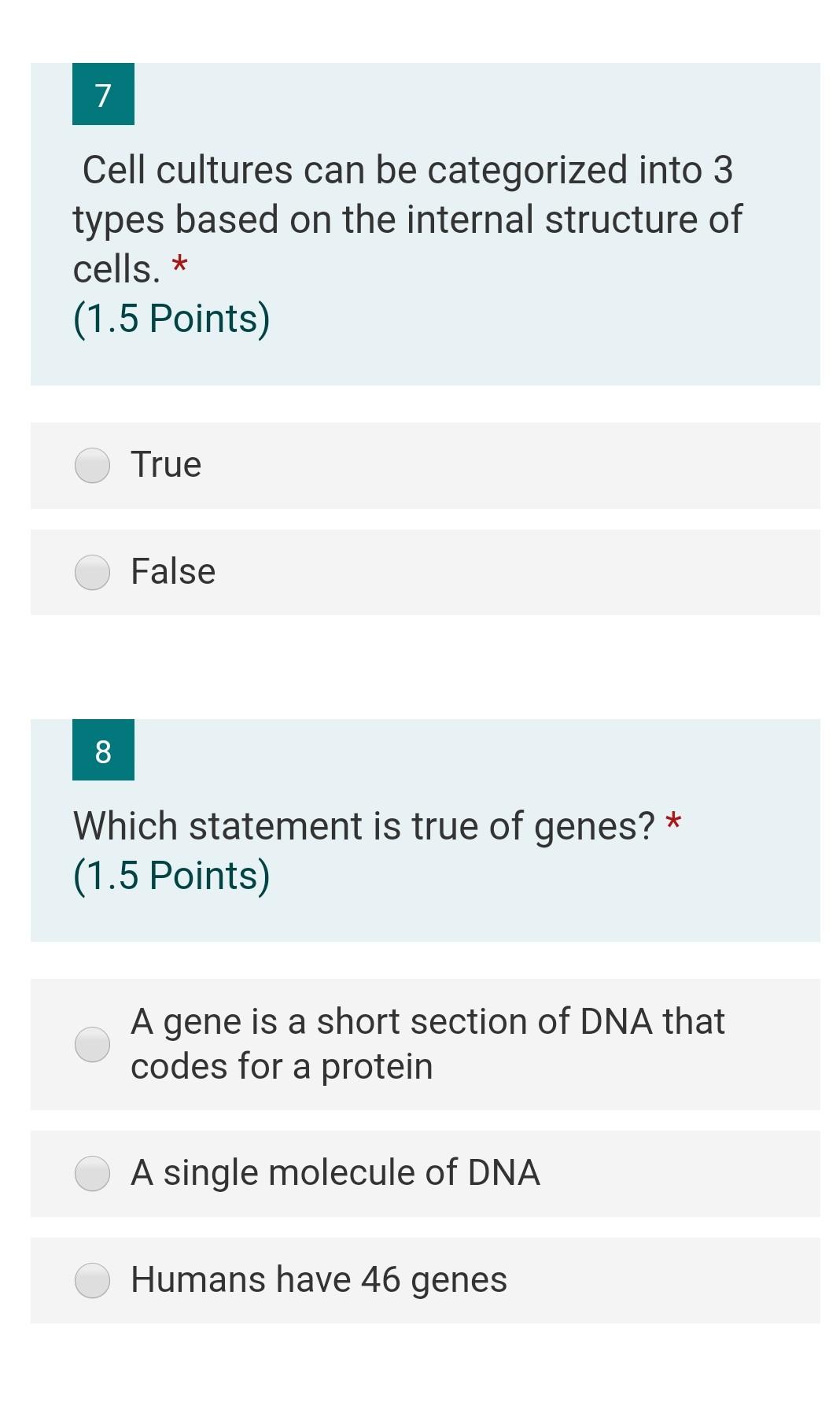Viewport: 840px width, 1406px height.
Task: Click '(1.5 Points)' under question 8
Action: pyautogui.click(x=171, y=876)
